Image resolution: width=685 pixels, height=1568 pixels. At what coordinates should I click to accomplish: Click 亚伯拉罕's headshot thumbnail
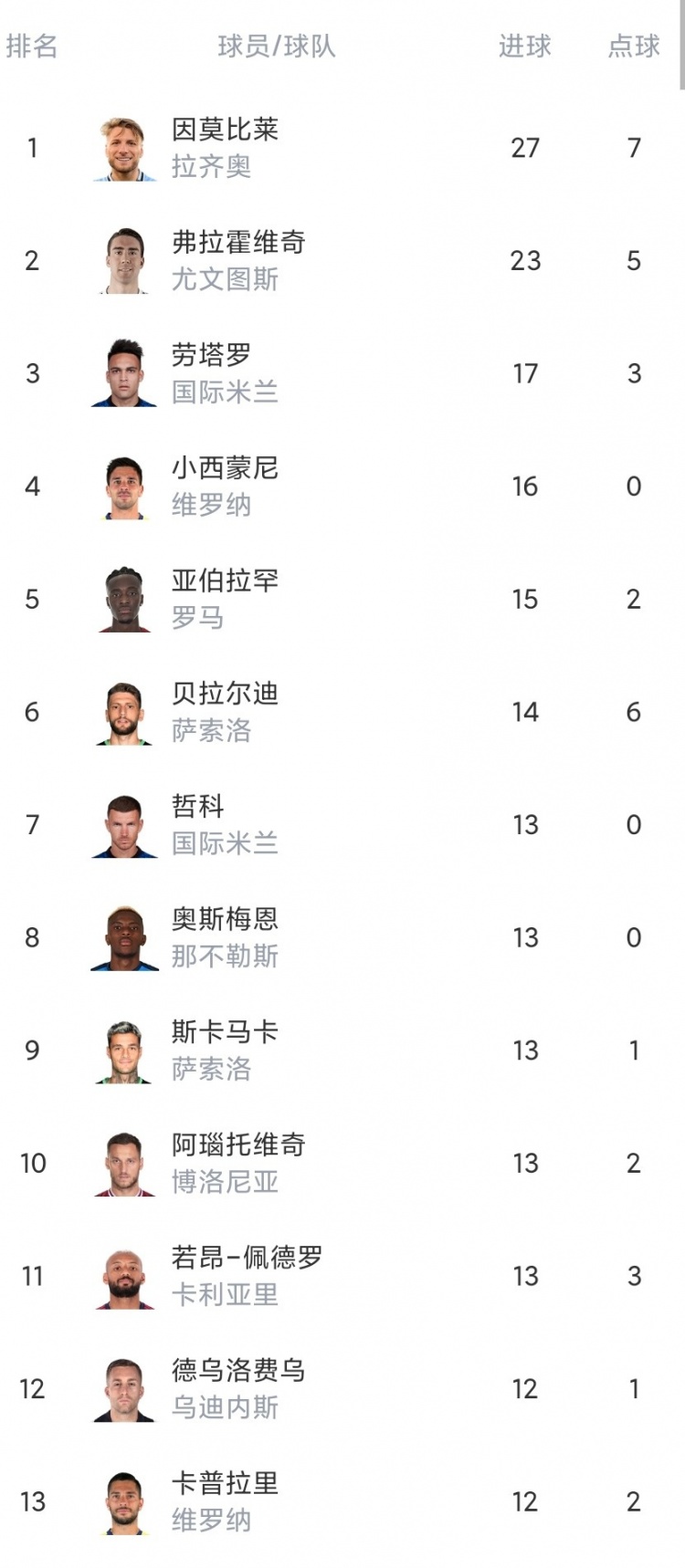tap(124, 600)
